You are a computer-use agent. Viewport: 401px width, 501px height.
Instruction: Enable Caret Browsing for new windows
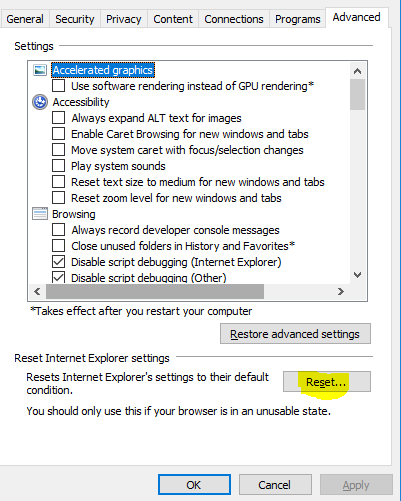click(x=58, y=134)
